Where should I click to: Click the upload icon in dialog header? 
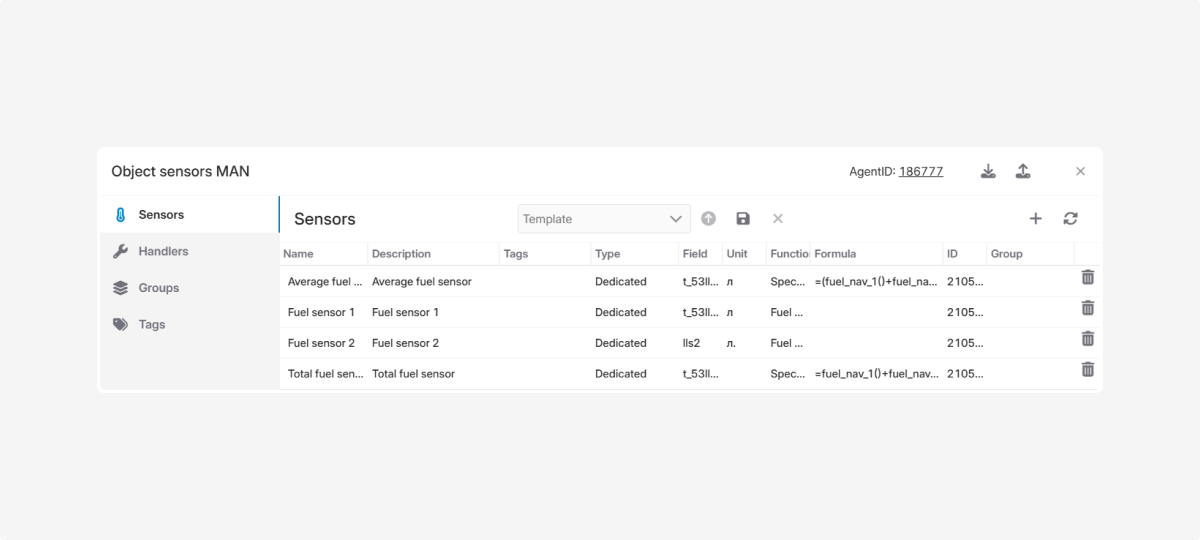coord(1022,171)
